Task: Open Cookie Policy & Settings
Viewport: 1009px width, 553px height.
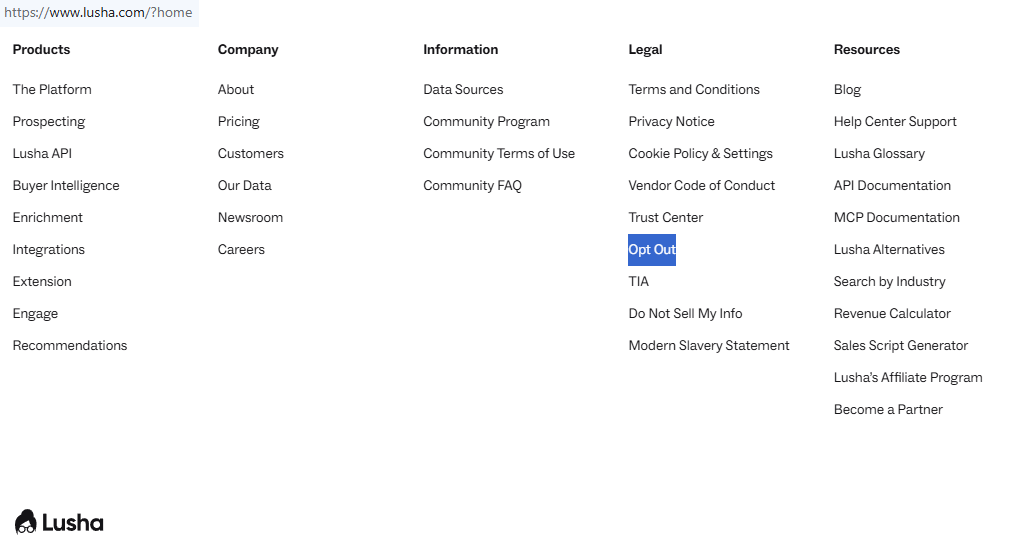Action: (x=700, y=154)
